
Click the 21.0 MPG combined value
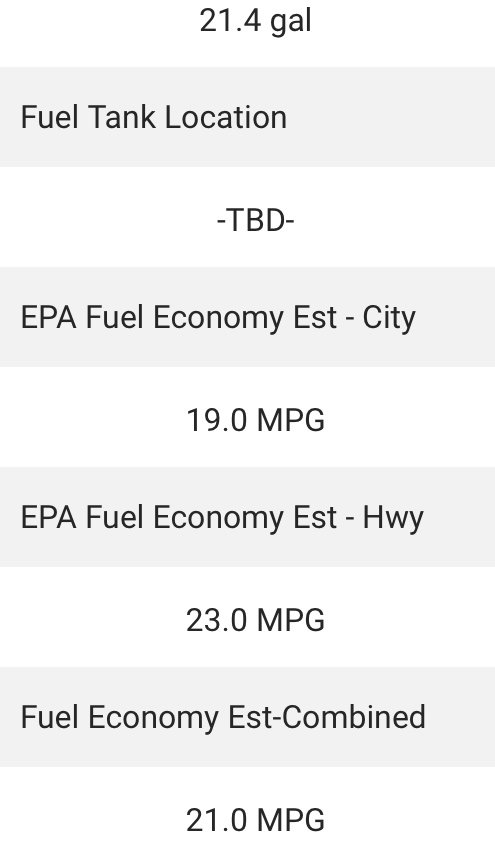click(256, 820)
